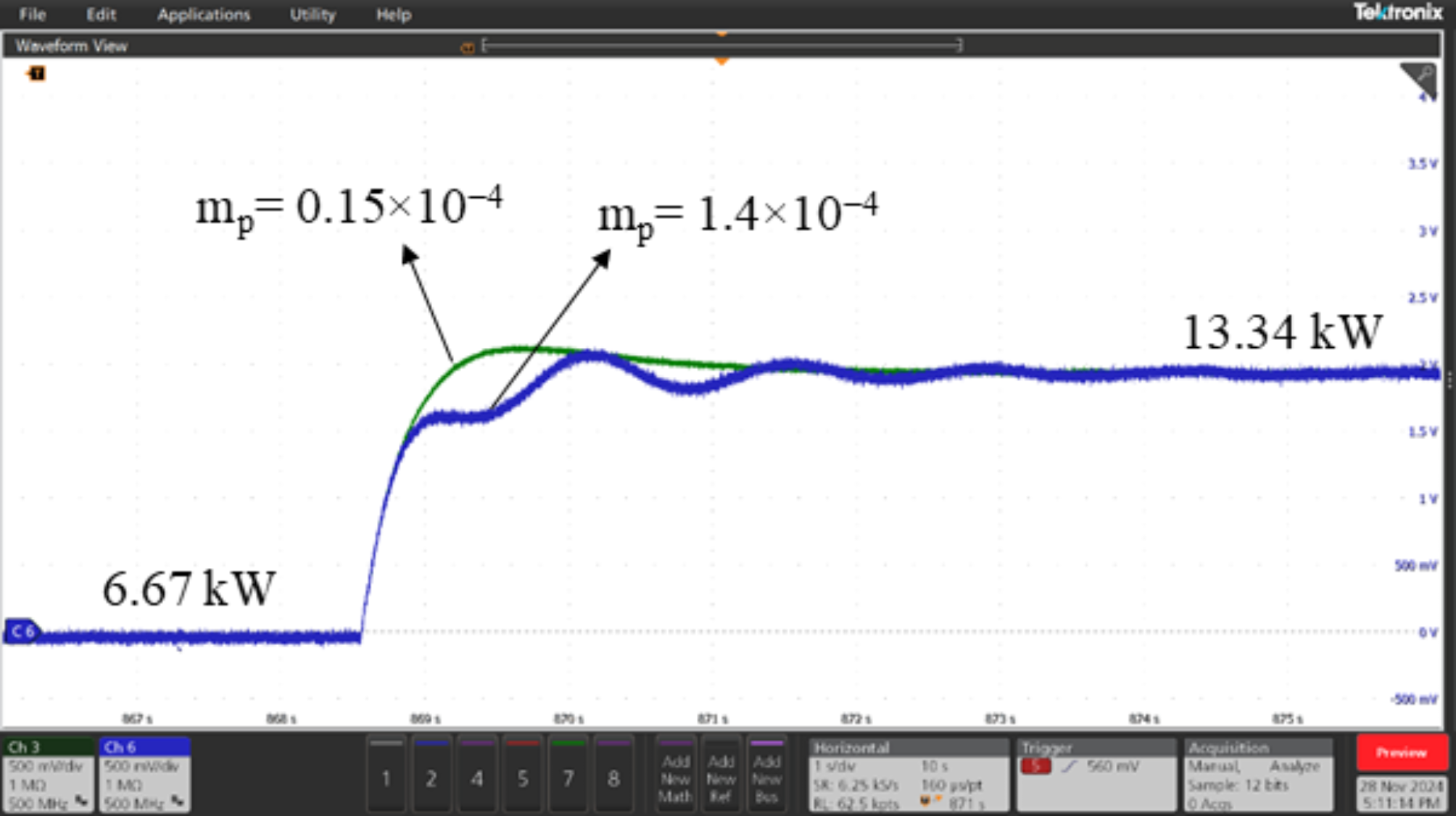Screen dimensions: 1456x816
Task: Enable channel 4 display
Action: pyautogui.click(x=478, y=778)
